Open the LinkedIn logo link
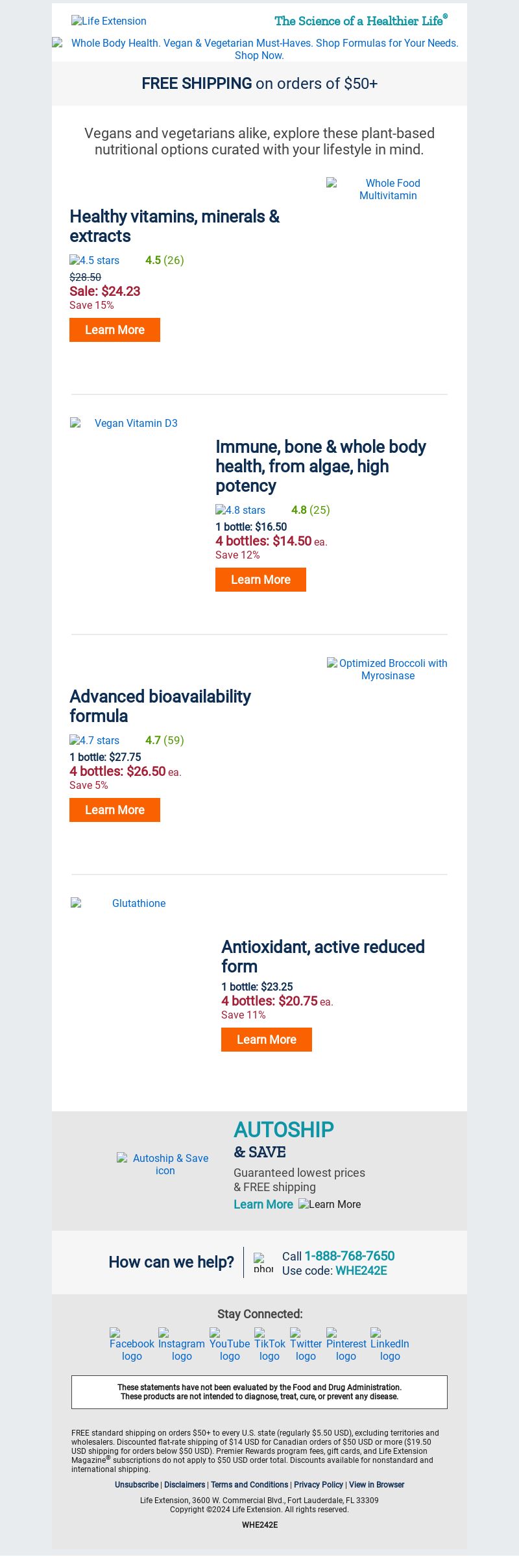The image size is (519, 1568). click(x=390, y=1345)
